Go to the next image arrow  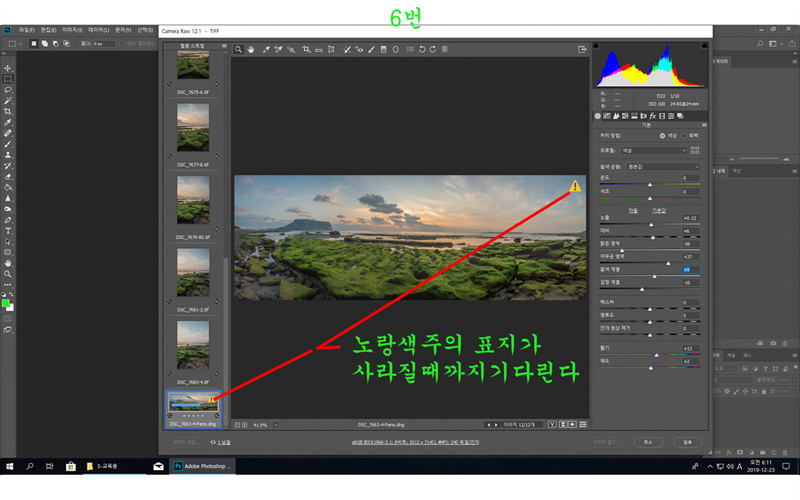495,424
